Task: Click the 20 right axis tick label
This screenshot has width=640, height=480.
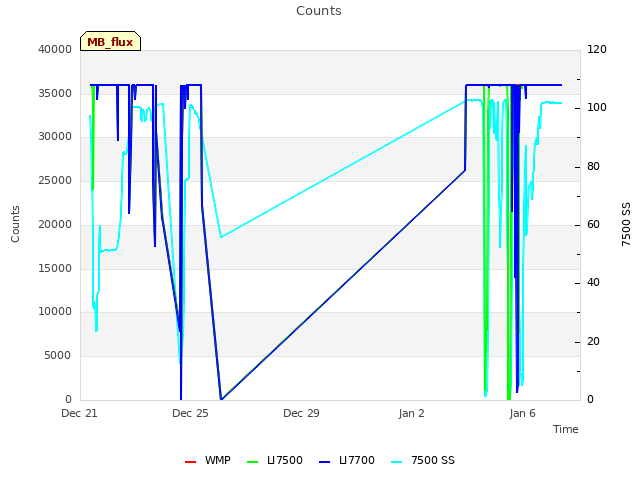Action: [x=593, y=342]
